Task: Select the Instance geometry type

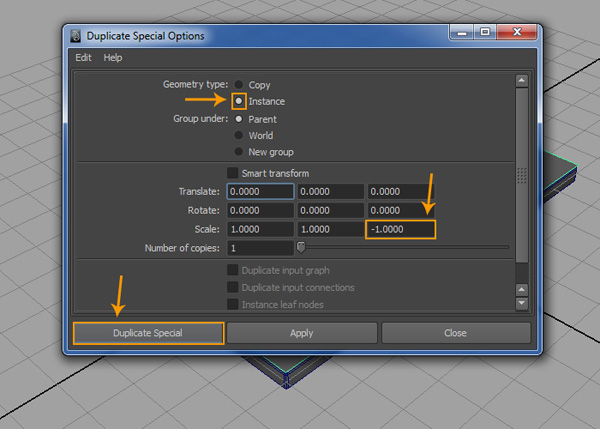Action: coord(239,102)
